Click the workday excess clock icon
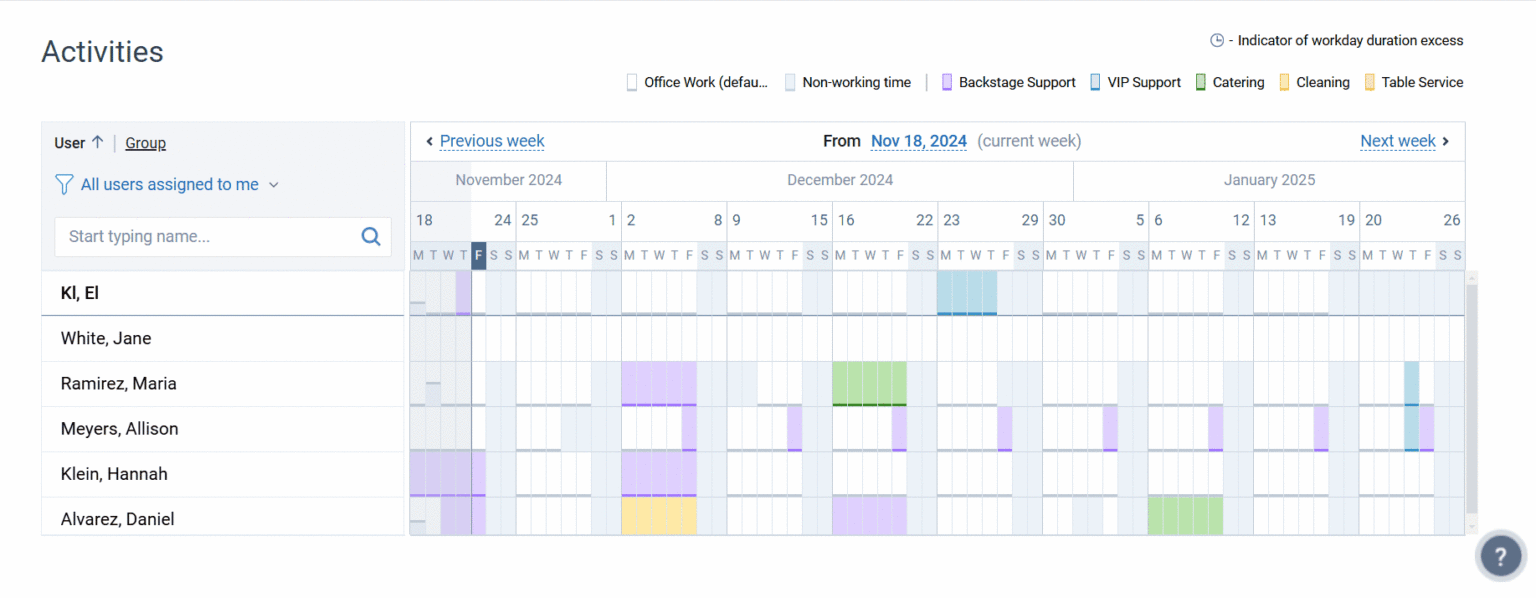This screenshot has width=1536, height=598. coord(1217,41)
